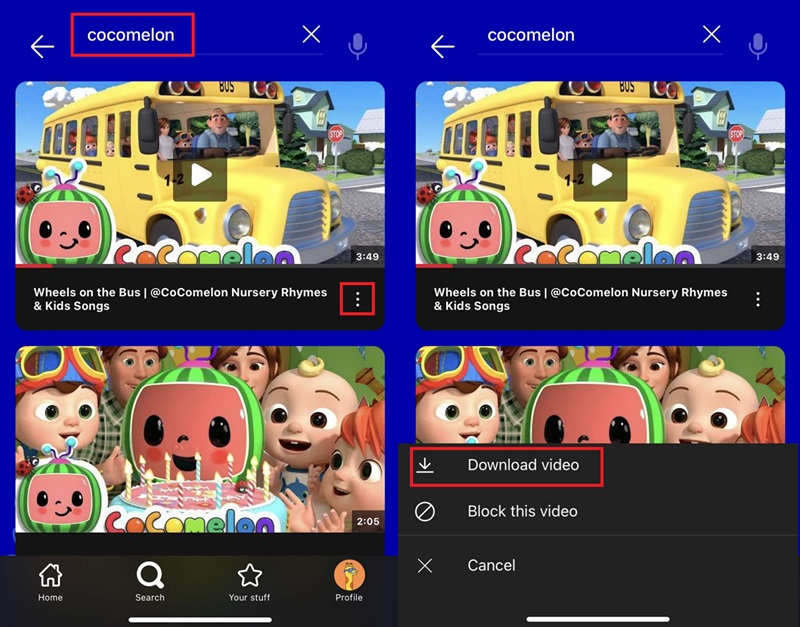Image resolution: width=800 pixels, height=627 pixels.
Task: Go to the Home tab
Action: point(50,583)
